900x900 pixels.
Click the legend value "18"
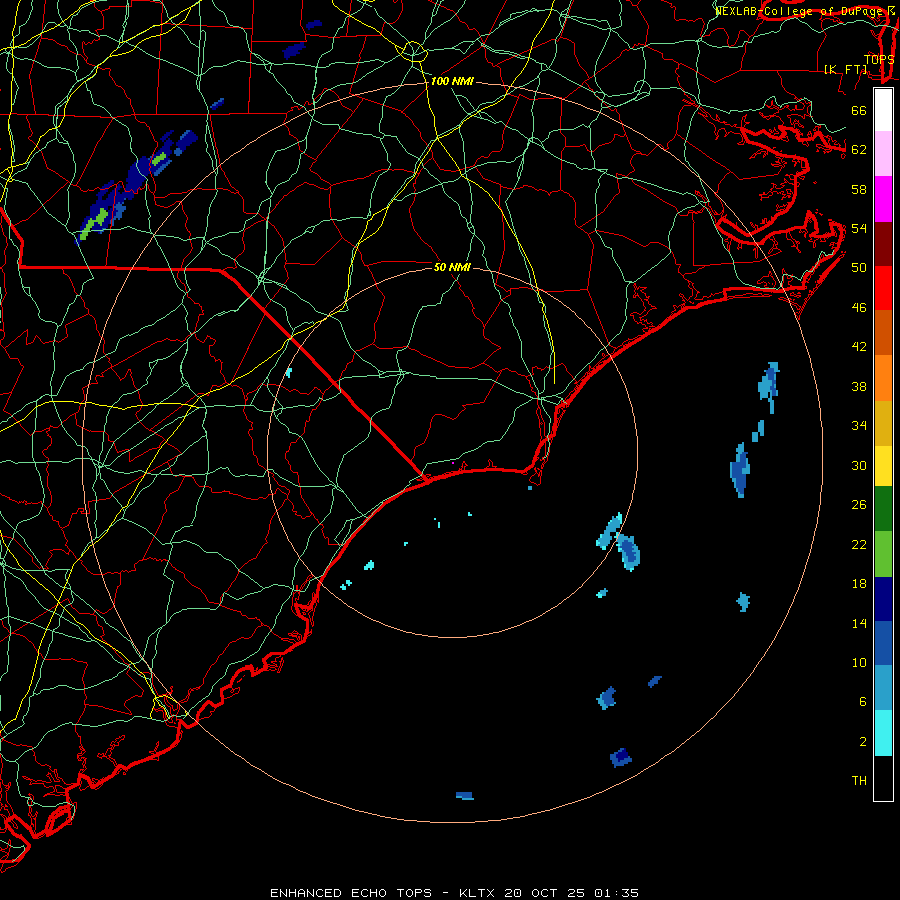pyautogui.click(x=859, y=584)
